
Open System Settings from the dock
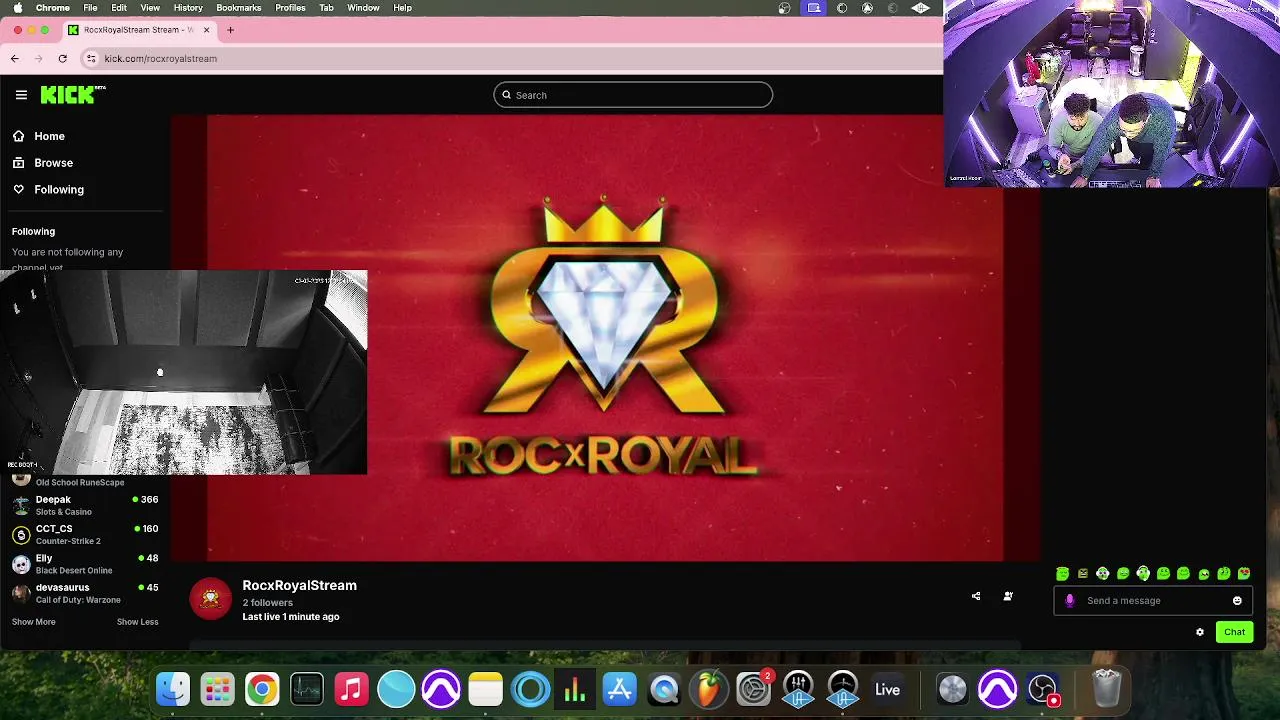(753, 689)
